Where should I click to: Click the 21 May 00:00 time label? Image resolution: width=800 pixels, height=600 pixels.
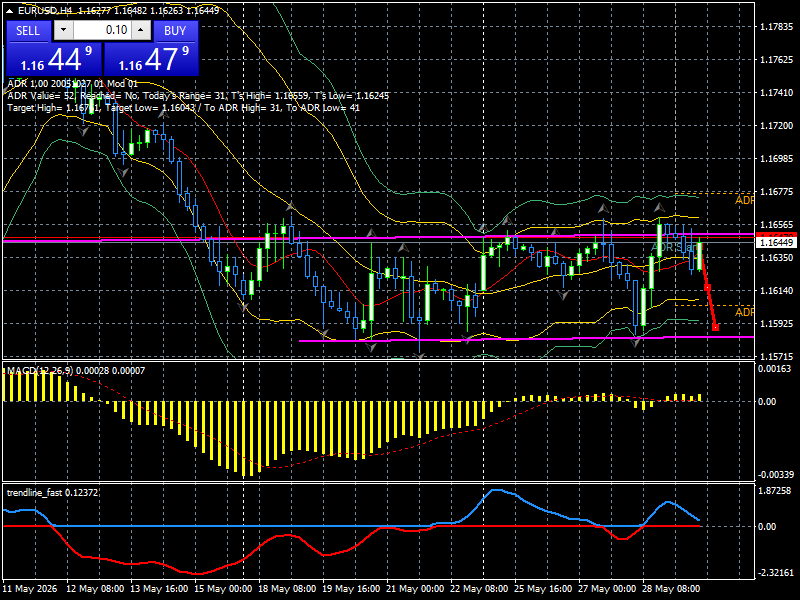click(415, 589)
